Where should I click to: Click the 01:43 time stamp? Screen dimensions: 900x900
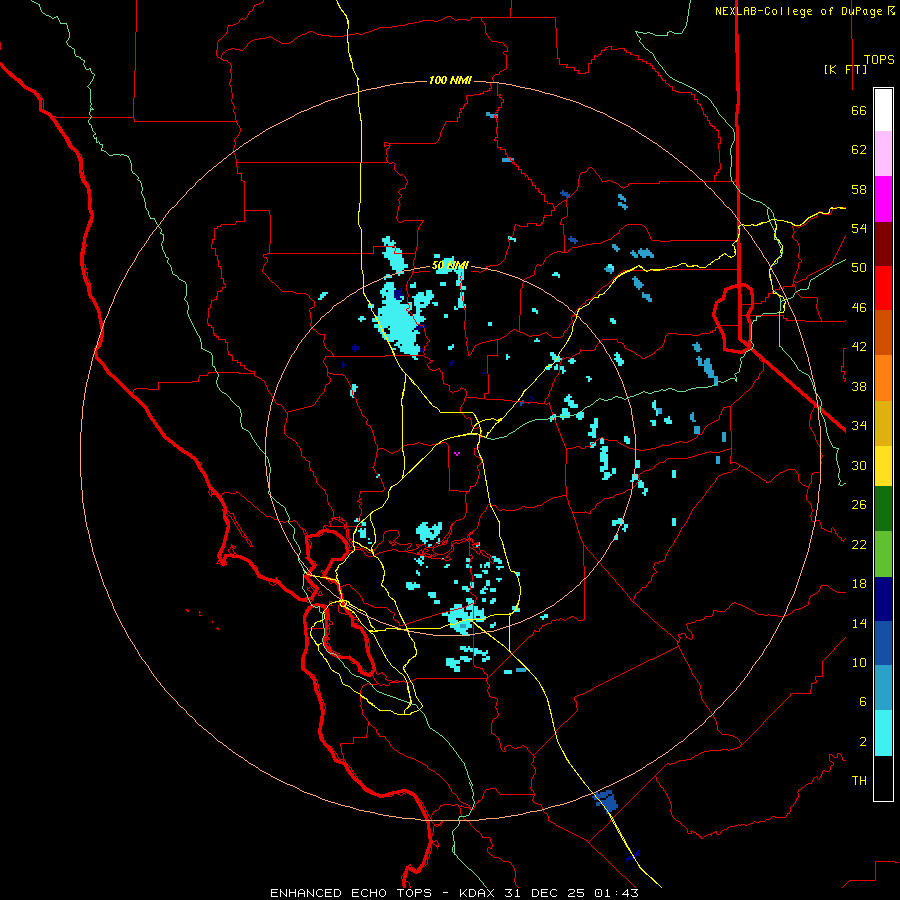pos(616,893)
